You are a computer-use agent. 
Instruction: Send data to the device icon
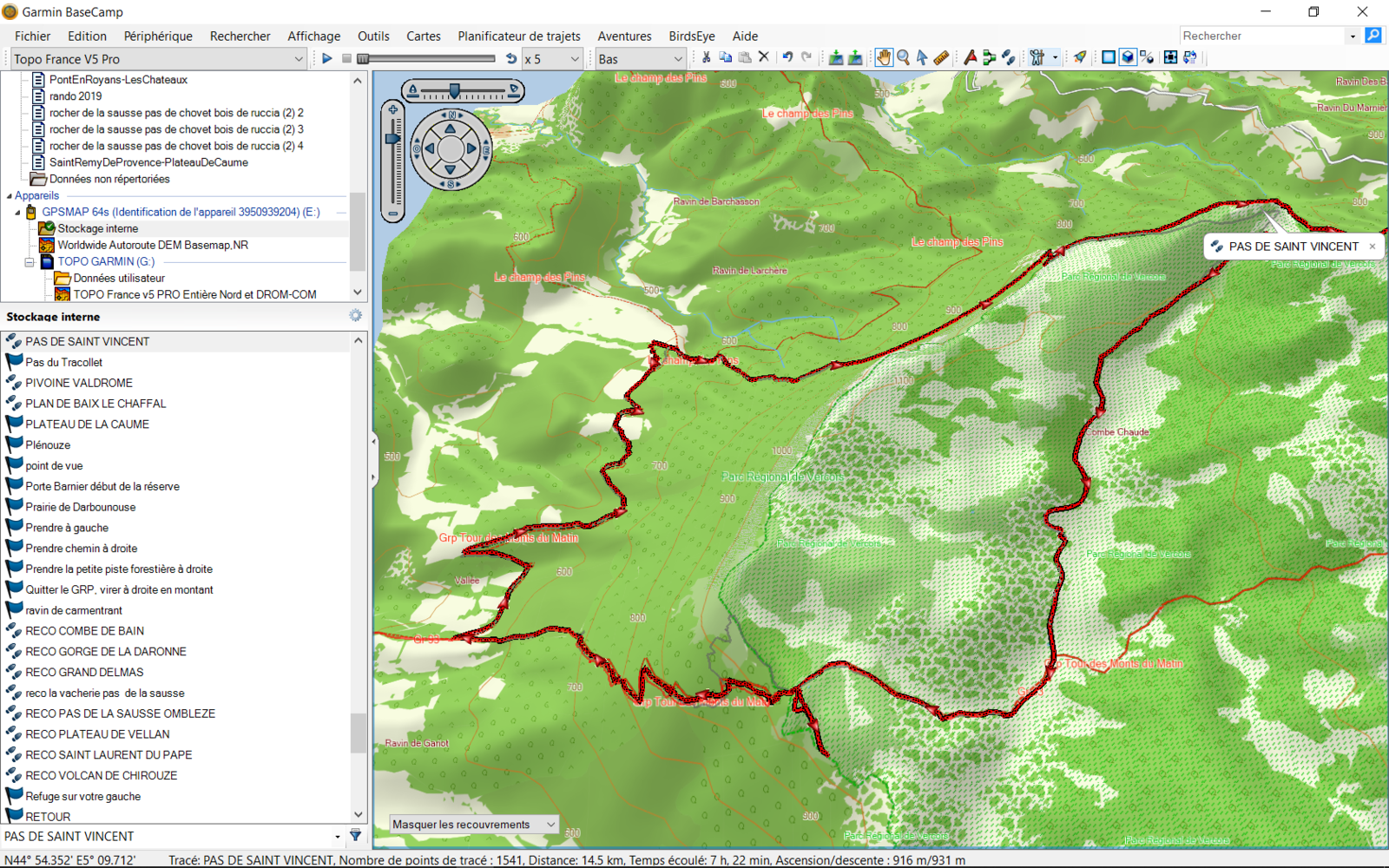[x=835, y=57]
